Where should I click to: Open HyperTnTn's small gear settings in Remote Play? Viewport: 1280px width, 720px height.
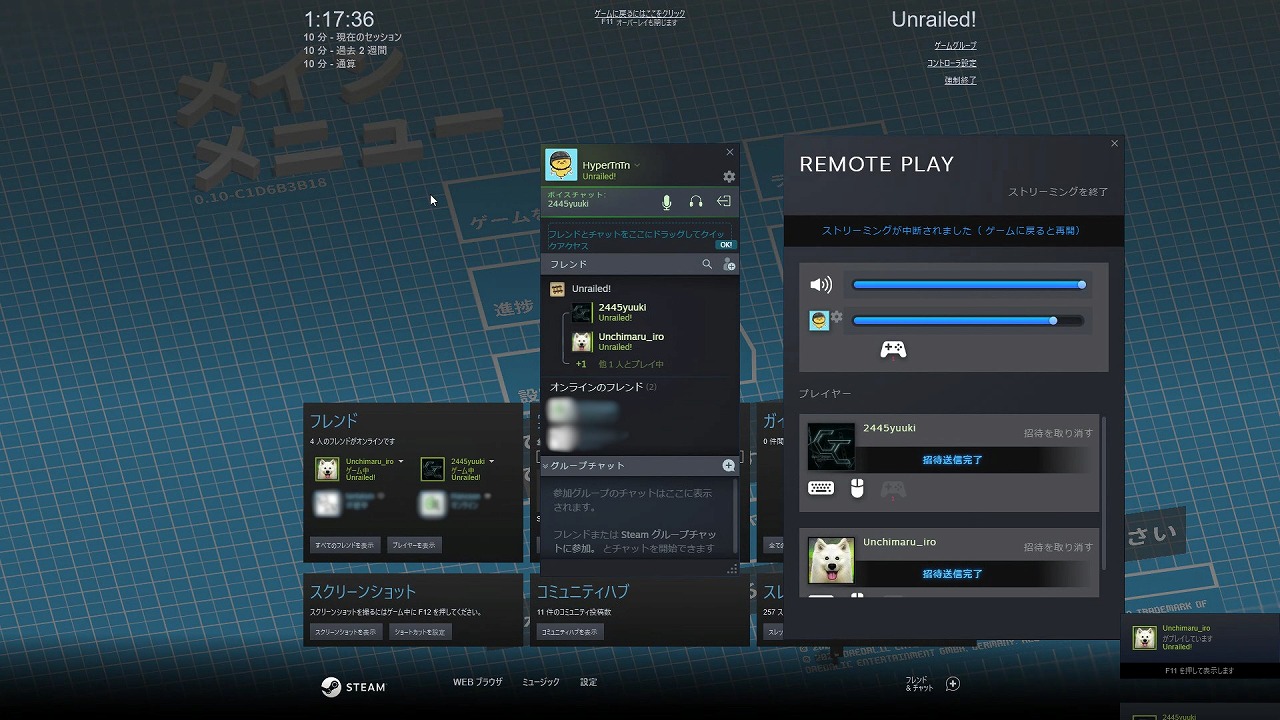coord(837,317)
